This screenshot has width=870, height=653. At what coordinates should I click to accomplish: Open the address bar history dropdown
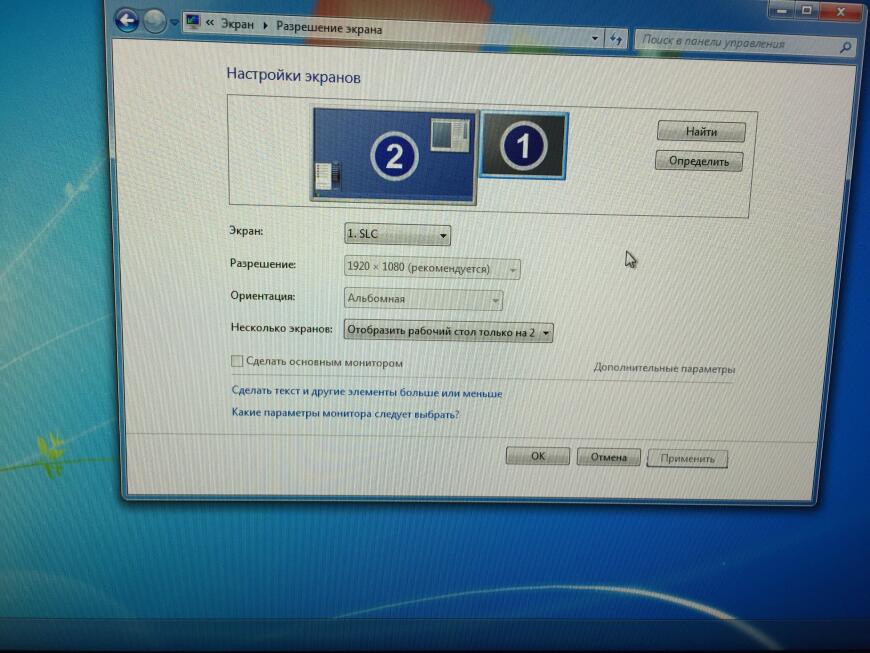[595, 38]
